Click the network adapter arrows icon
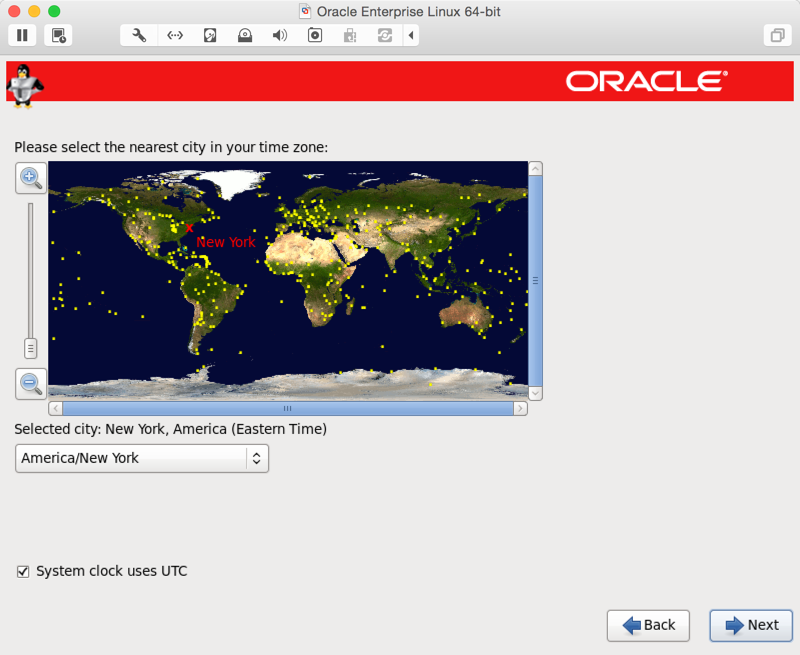Viewport: 800px width, 655px height. pyautogui.click(x=175, y=35)
